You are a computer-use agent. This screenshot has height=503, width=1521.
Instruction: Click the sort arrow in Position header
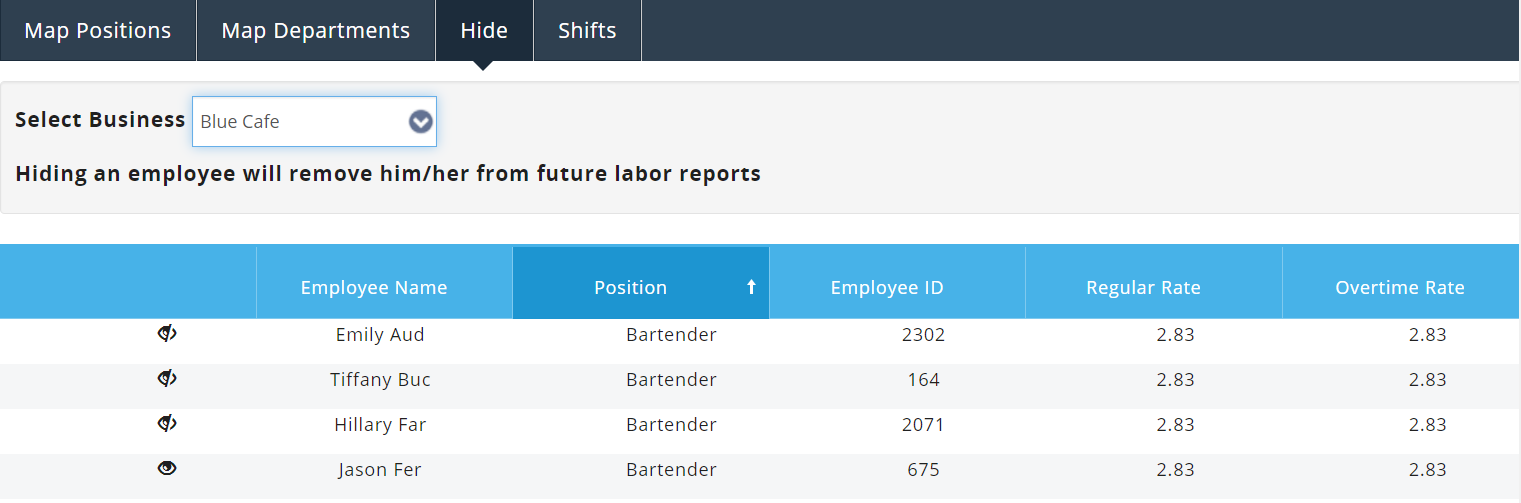pos(751,288)
